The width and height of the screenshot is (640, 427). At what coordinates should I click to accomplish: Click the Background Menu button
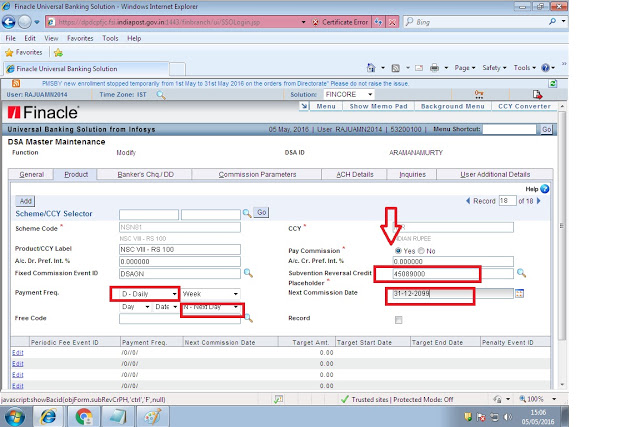point(453,106)
